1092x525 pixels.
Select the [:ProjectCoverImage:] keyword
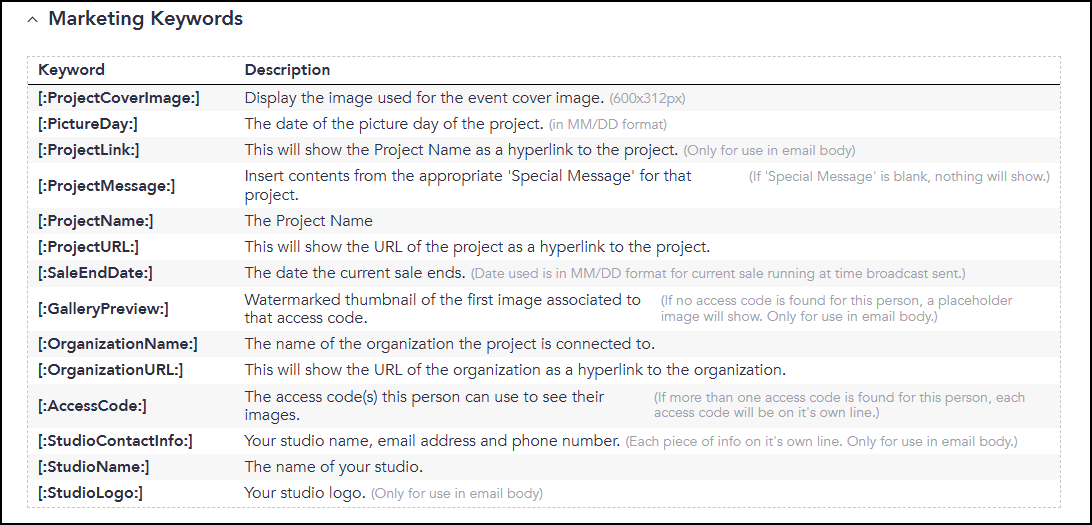click(118, 98)
